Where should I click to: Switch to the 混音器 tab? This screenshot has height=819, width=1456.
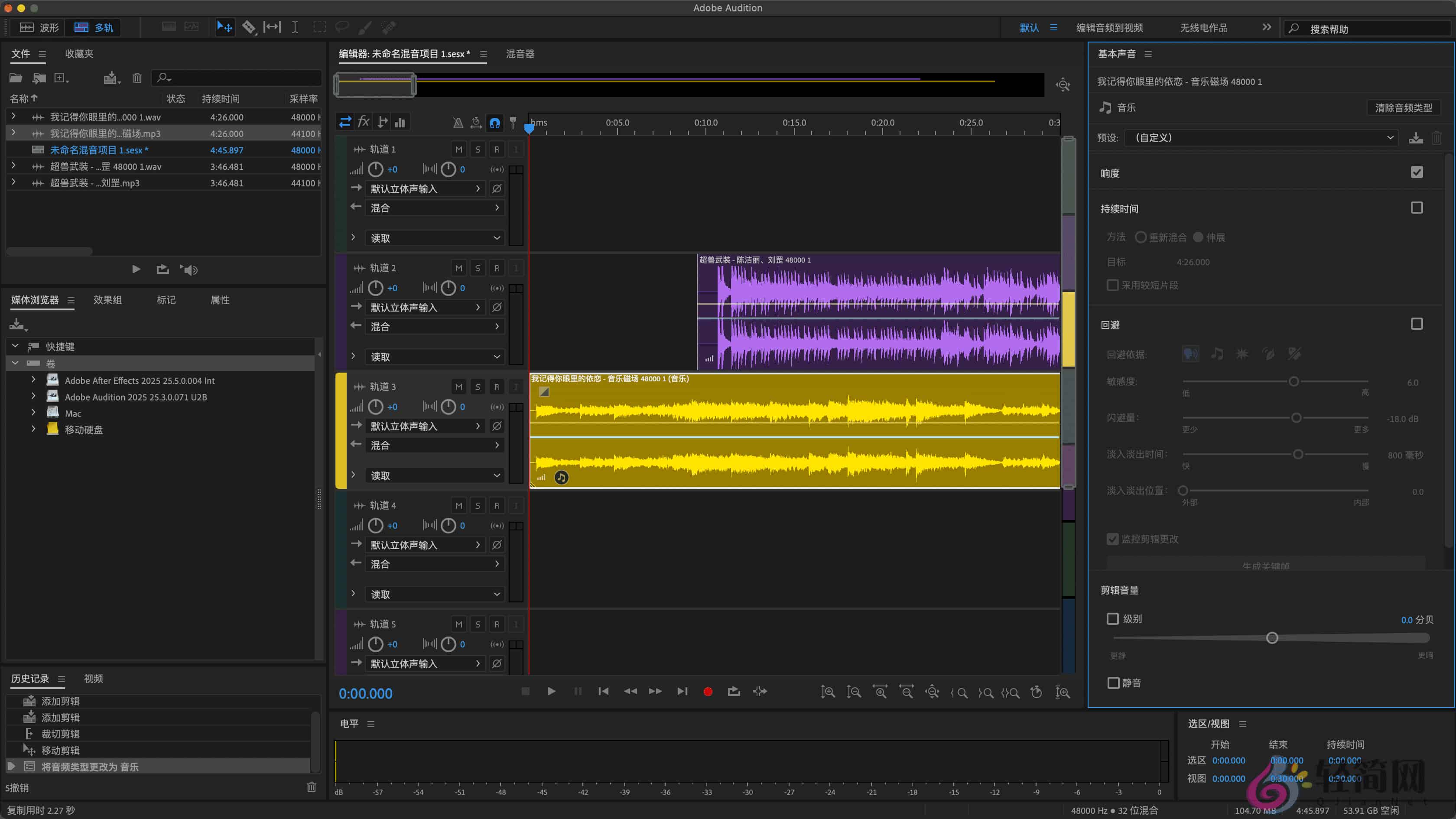[520, 54]
